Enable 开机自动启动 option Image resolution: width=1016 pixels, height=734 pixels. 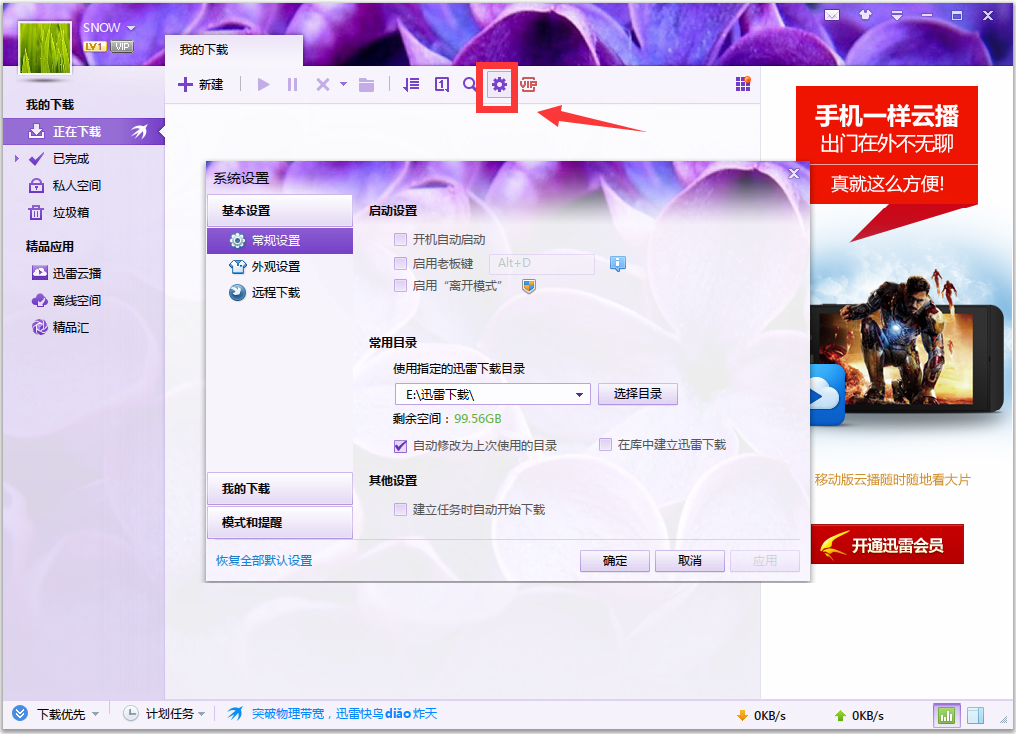(399, 240)
